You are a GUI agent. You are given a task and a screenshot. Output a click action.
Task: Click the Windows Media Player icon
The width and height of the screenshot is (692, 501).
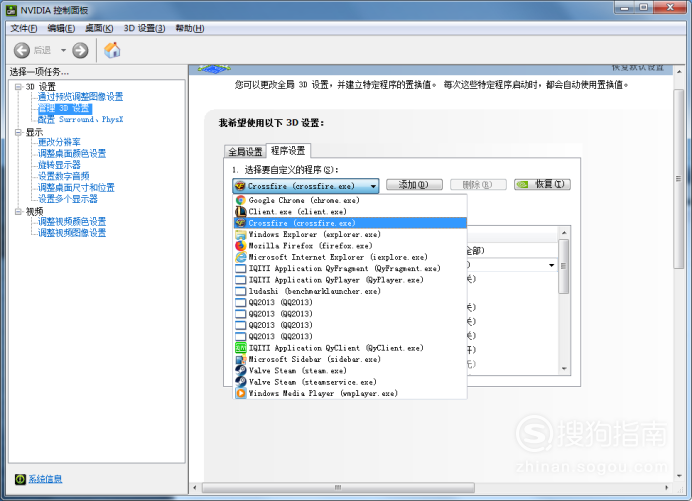click(241, 393)
